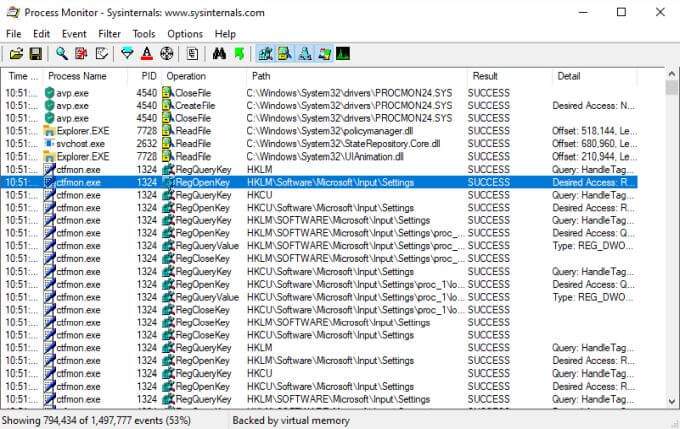Click the Highlight red letter A icon
The height and width of the screenshot is (429, 680).
[147, 54]
